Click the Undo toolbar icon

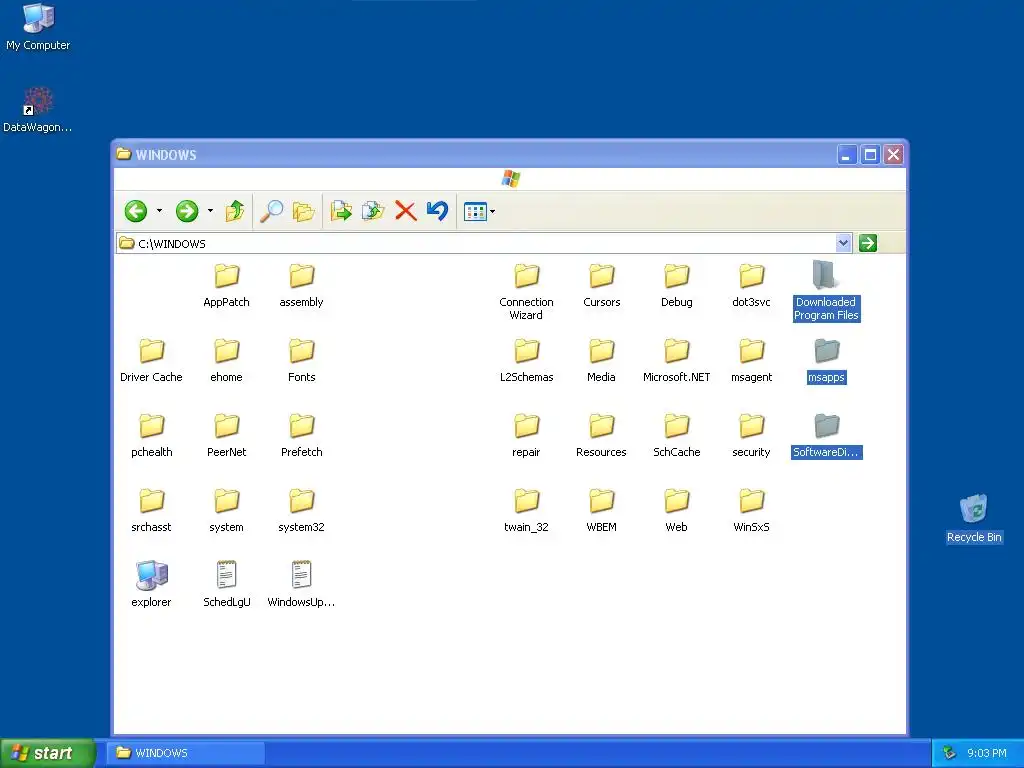[x=437, y=211]
